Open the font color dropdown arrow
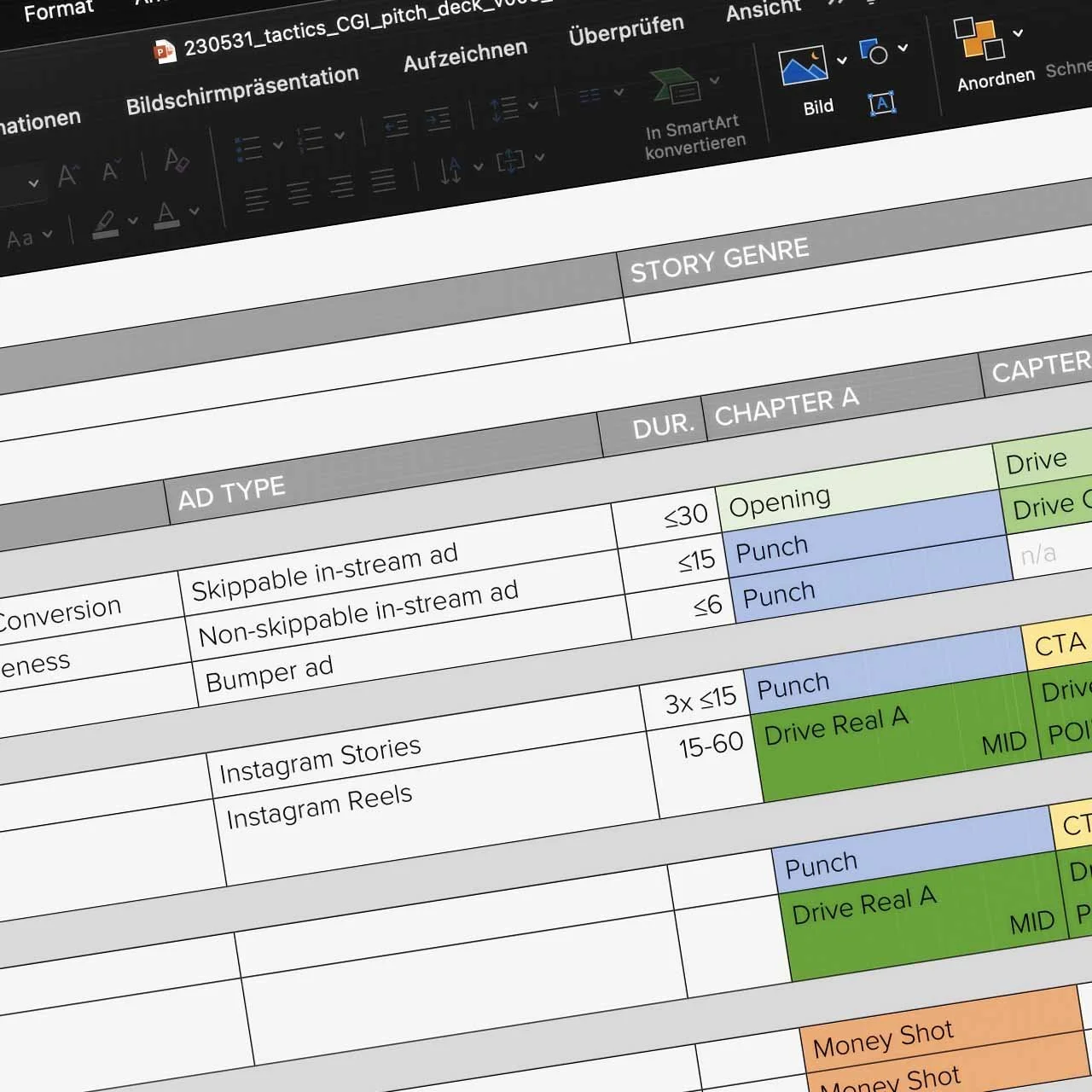 point(195,211)
